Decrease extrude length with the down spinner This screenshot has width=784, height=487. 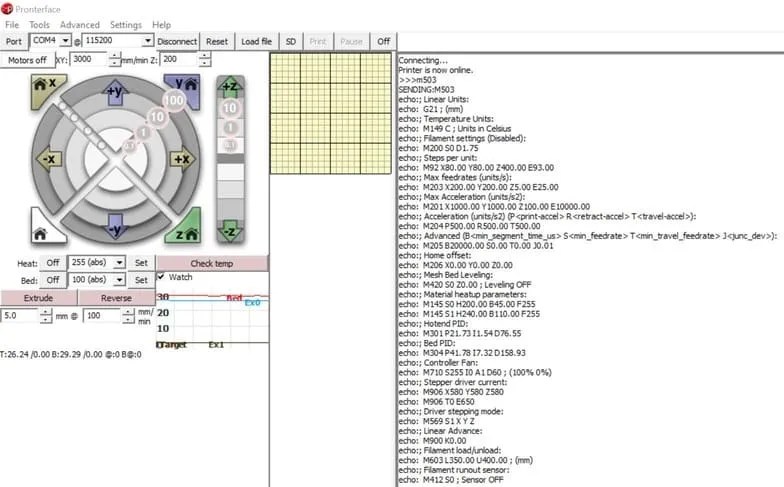pyautogui.click(x=46, y=320)
